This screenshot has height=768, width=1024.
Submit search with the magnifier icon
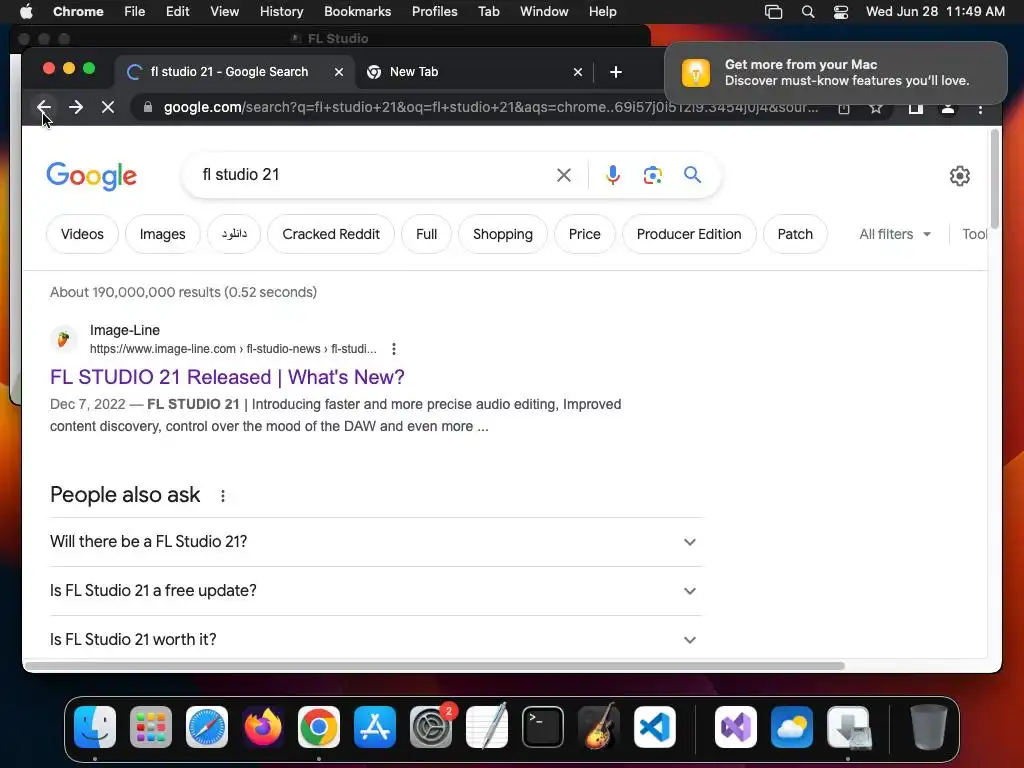[x=692, y=174]
